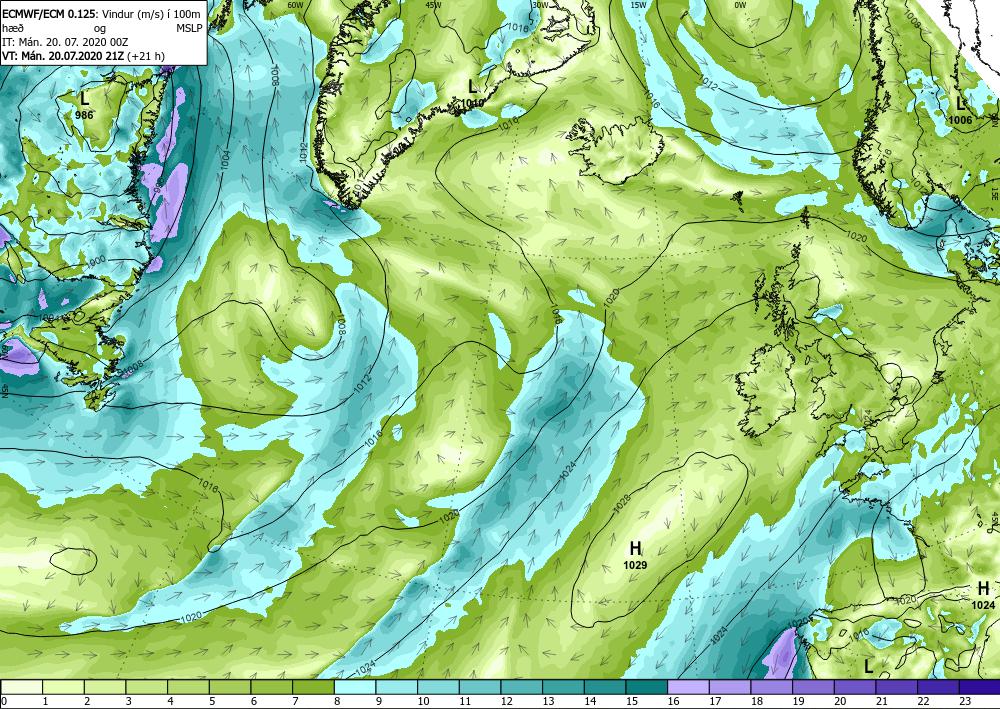Click the scale value 23
The image size is (1000, 709).
coord(965,702)
